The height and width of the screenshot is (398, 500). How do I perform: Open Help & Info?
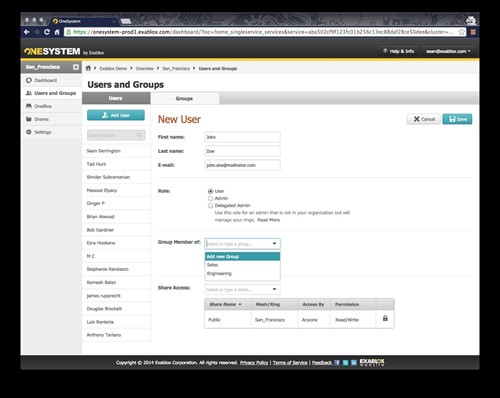tap(399, 51)
